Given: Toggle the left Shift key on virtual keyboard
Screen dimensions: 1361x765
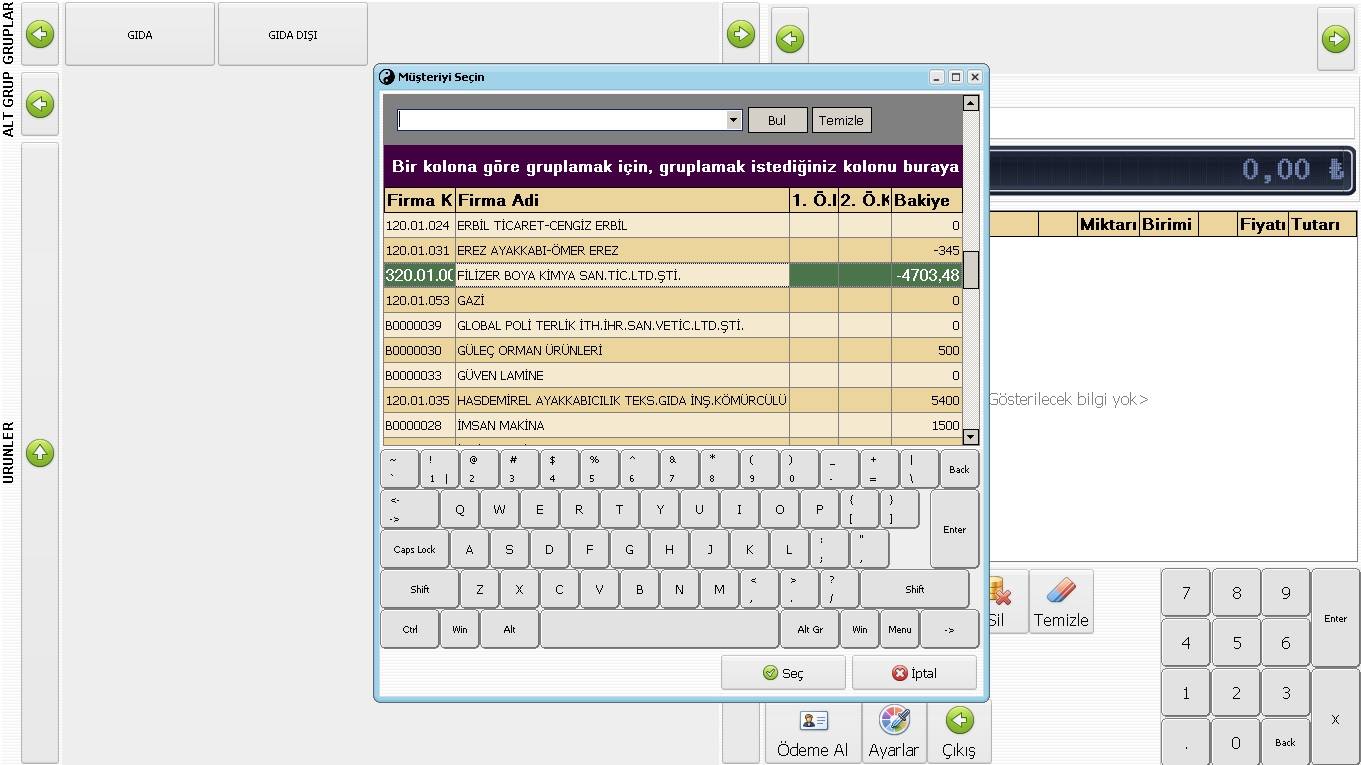Looking at the screenshot, I should [x=420, y=589].
